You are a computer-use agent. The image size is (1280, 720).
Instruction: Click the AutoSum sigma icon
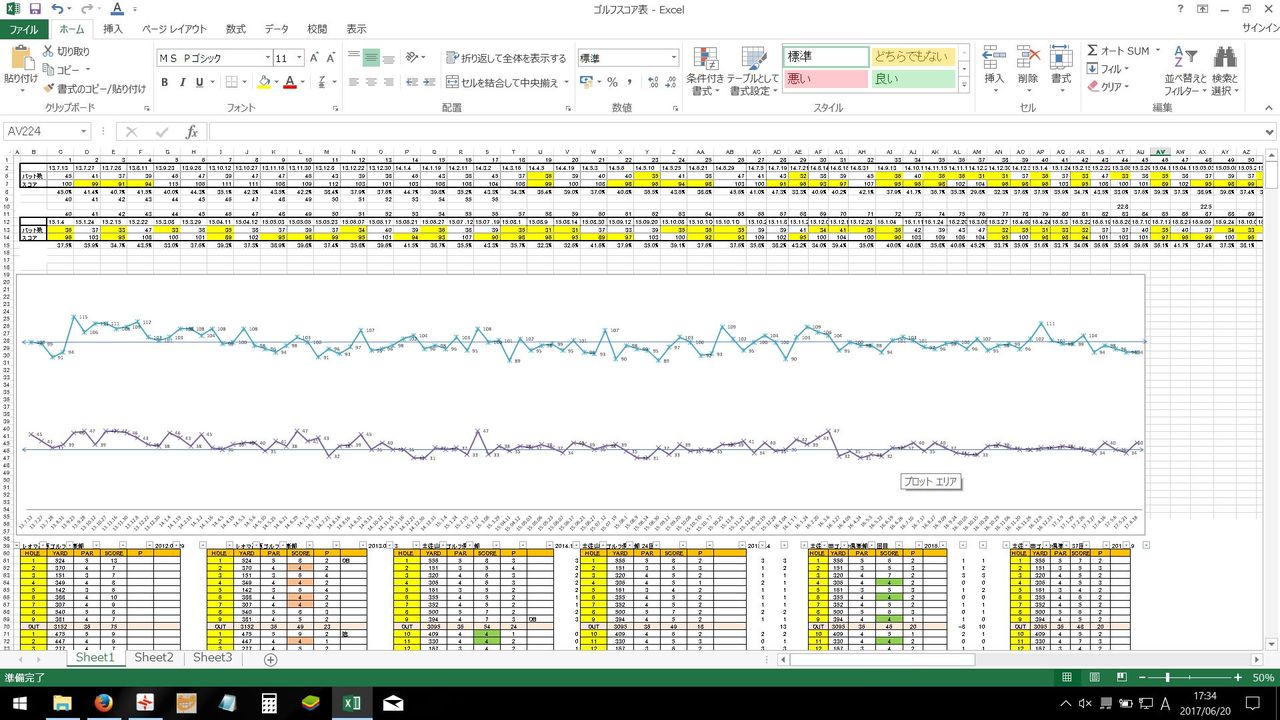(1093, 51)
